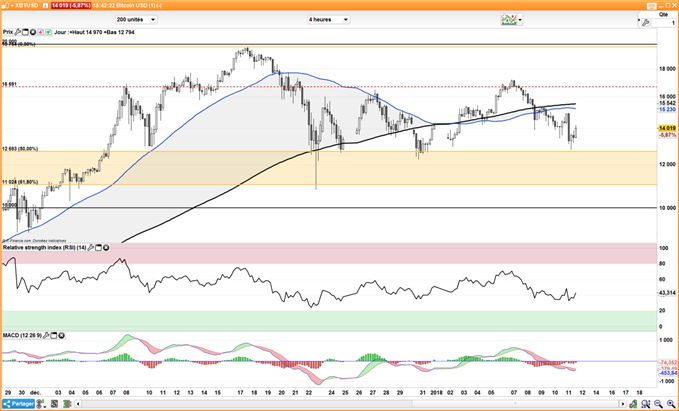Screen dimensions: 679x411
Task: Click the Relative strength index title
Action: tap(45, 248)
